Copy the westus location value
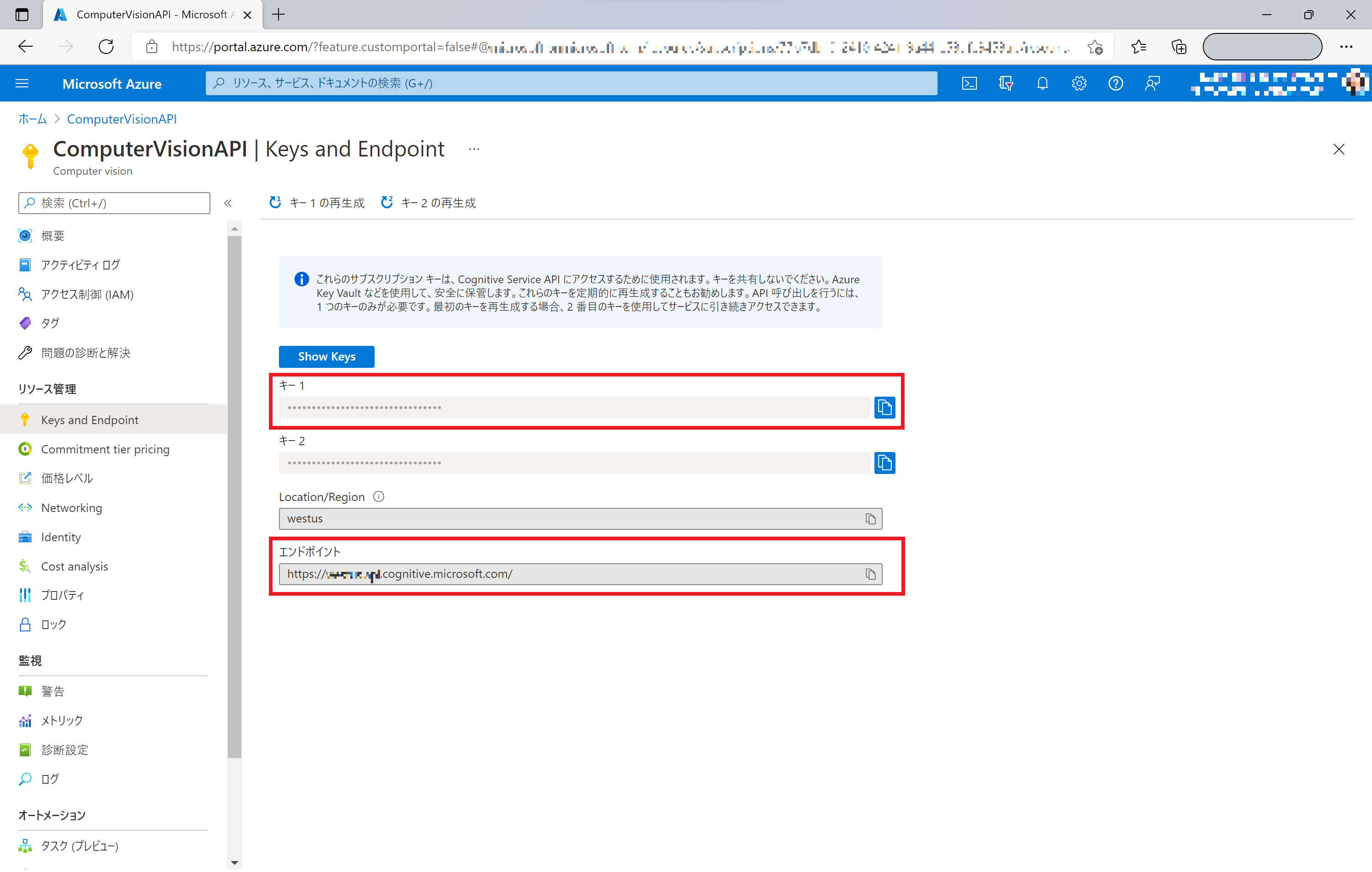The width and height of the screenshot is (1372, 872). (870, 519)
